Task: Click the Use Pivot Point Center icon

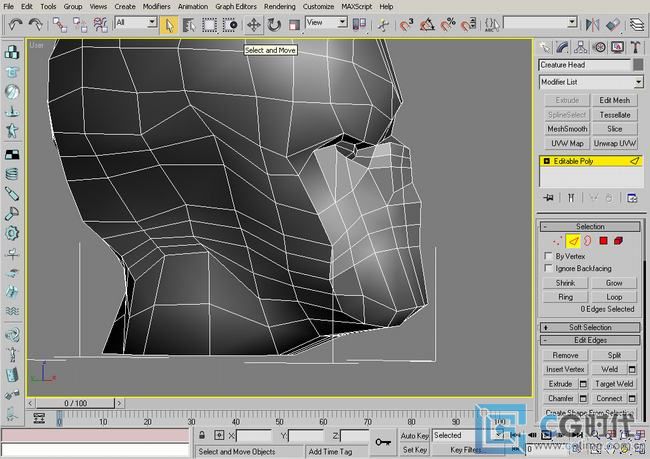Action: 359,24
